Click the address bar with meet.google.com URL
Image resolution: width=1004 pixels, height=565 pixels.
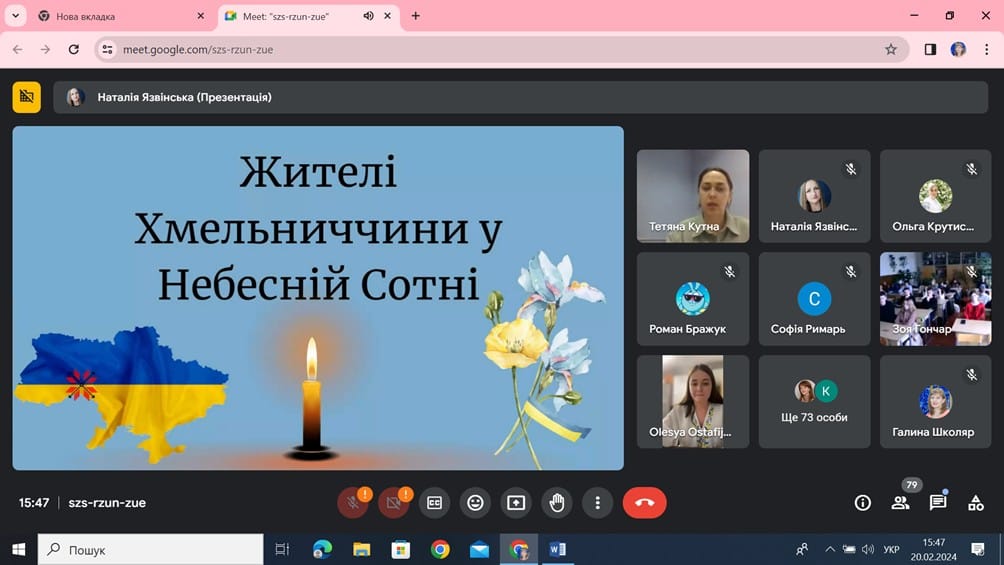pos(501,49)
